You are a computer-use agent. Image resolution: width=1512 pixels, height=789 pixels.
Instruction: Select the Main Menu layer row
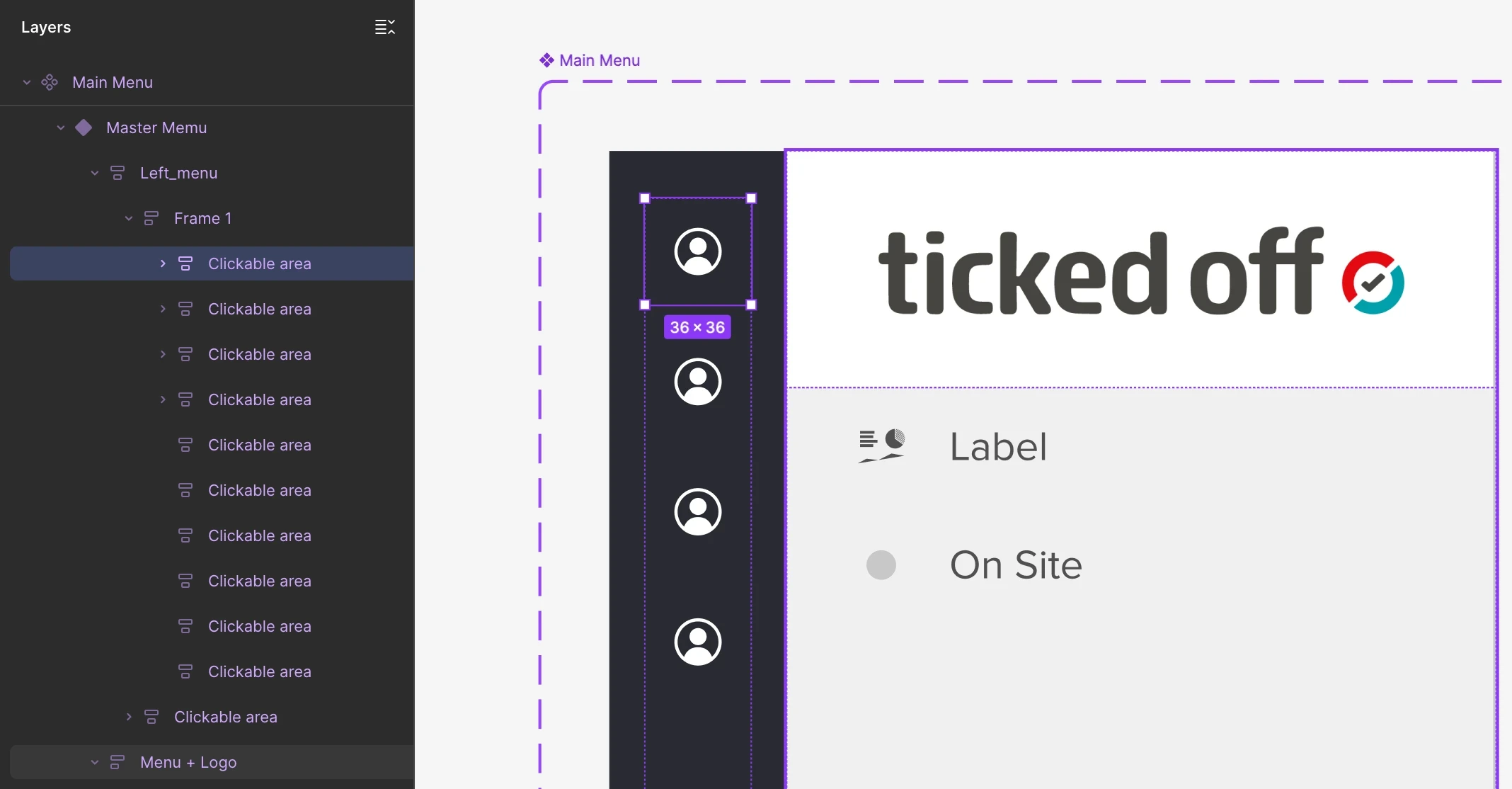tap(207, 82)
